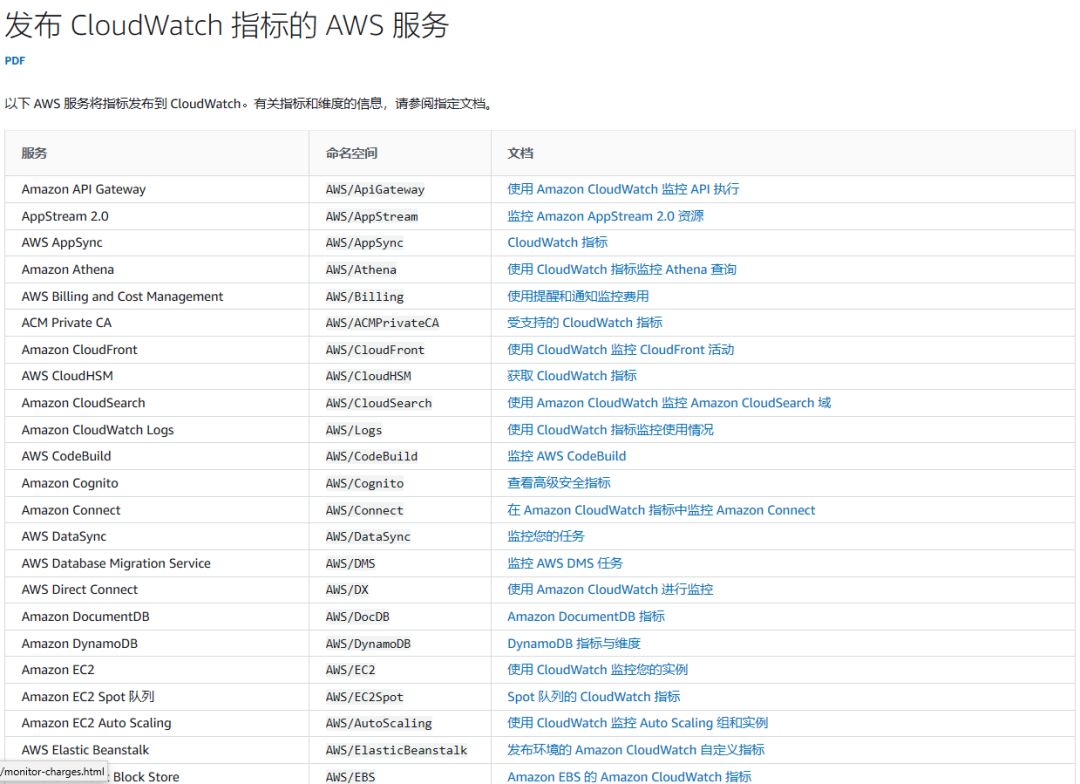
Task: Open the 获取 CloudWatch 指标 link
Action: (572, 375)
